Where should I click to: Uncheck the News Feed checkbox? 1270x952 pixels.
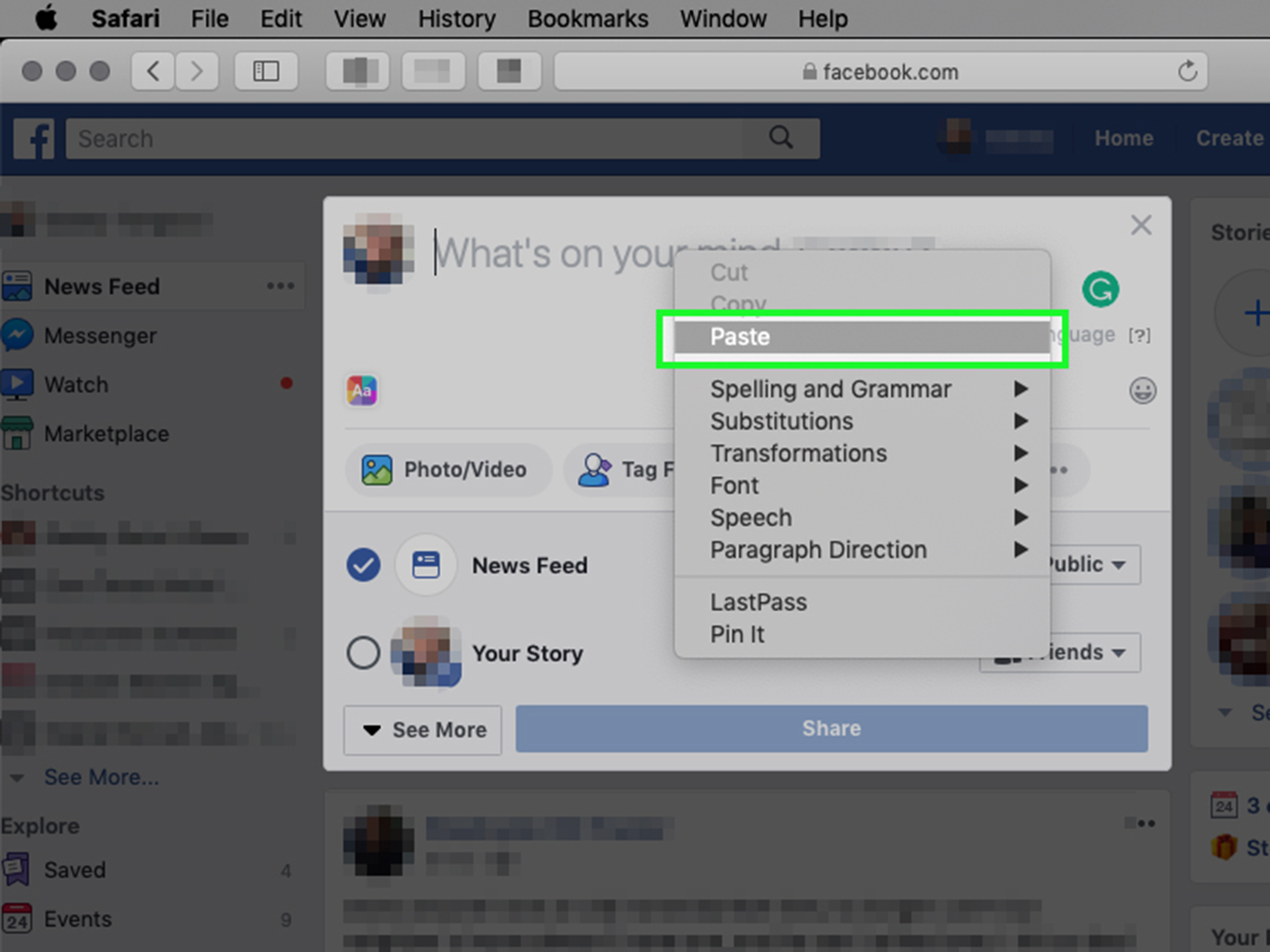click(x=363, y=565)
